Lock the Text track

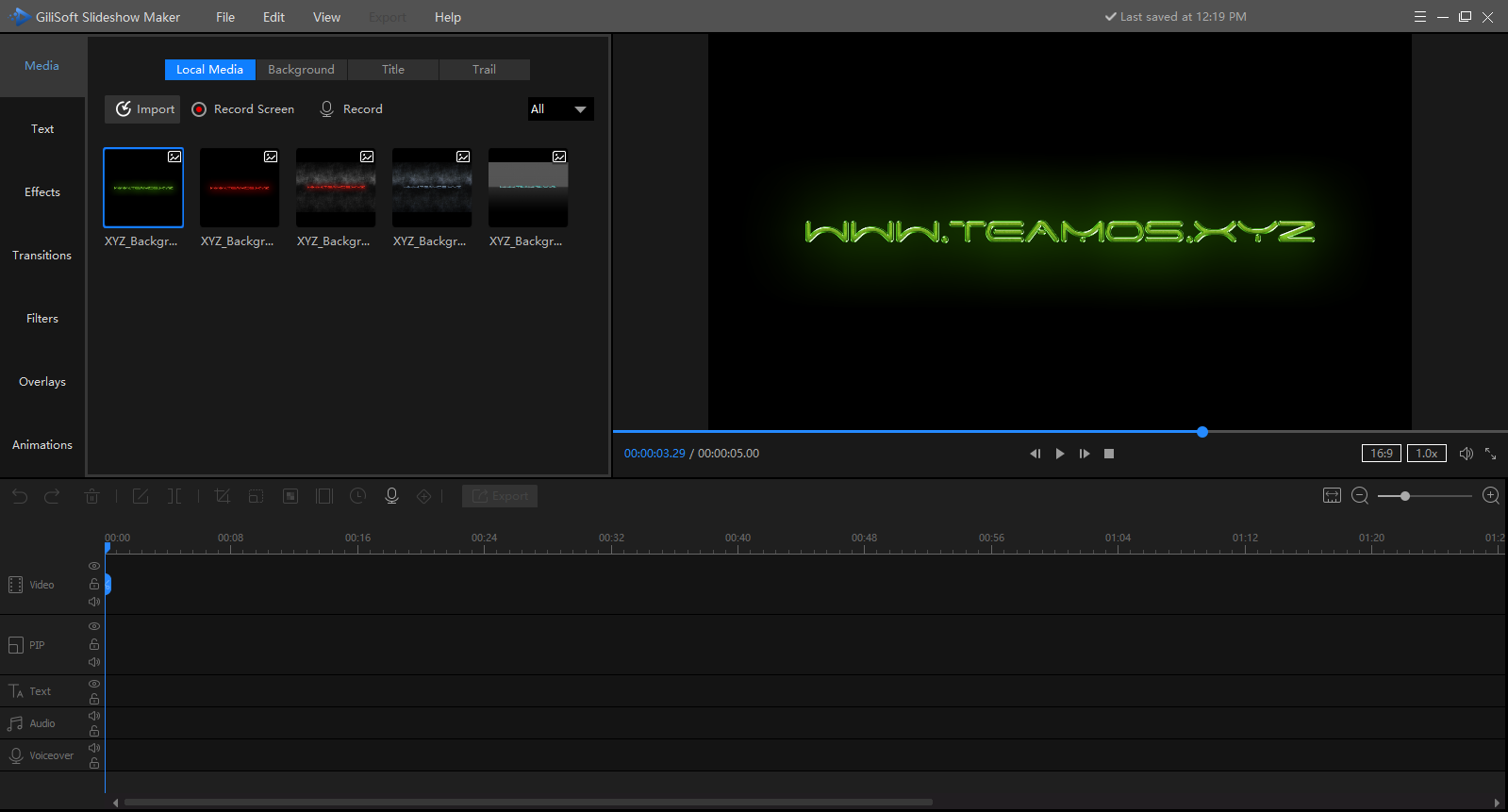tap(94, 699)
